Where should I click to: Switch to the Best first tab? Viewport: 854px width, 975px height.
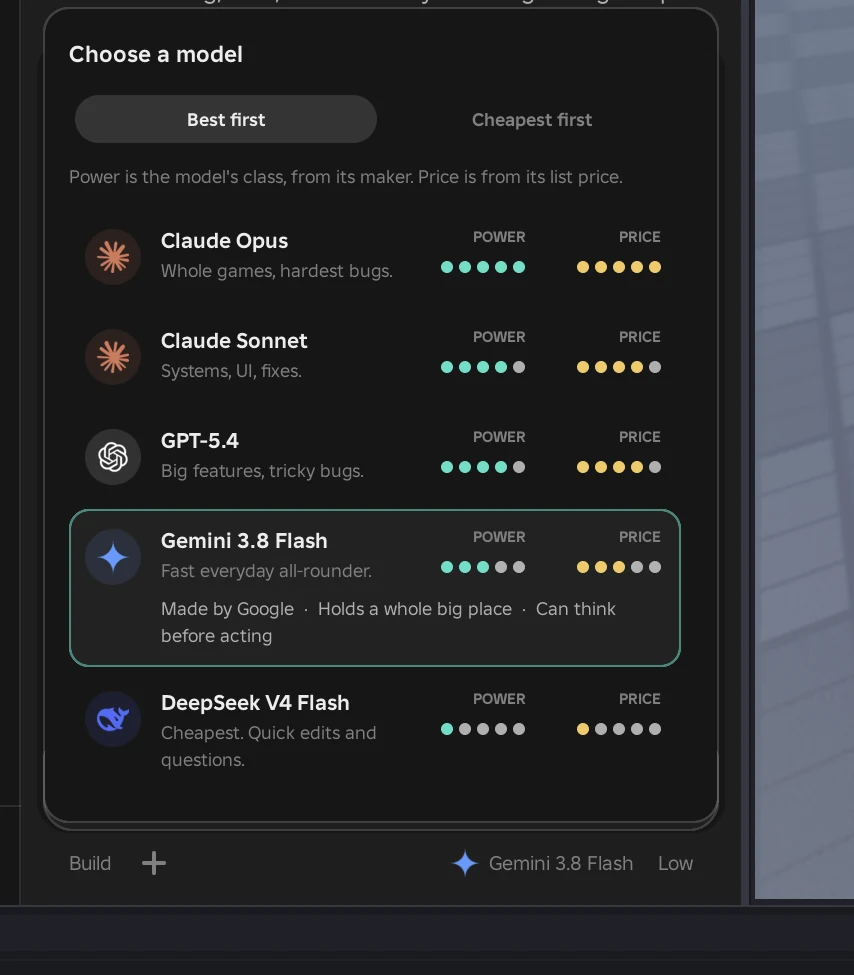click(226, 119)
